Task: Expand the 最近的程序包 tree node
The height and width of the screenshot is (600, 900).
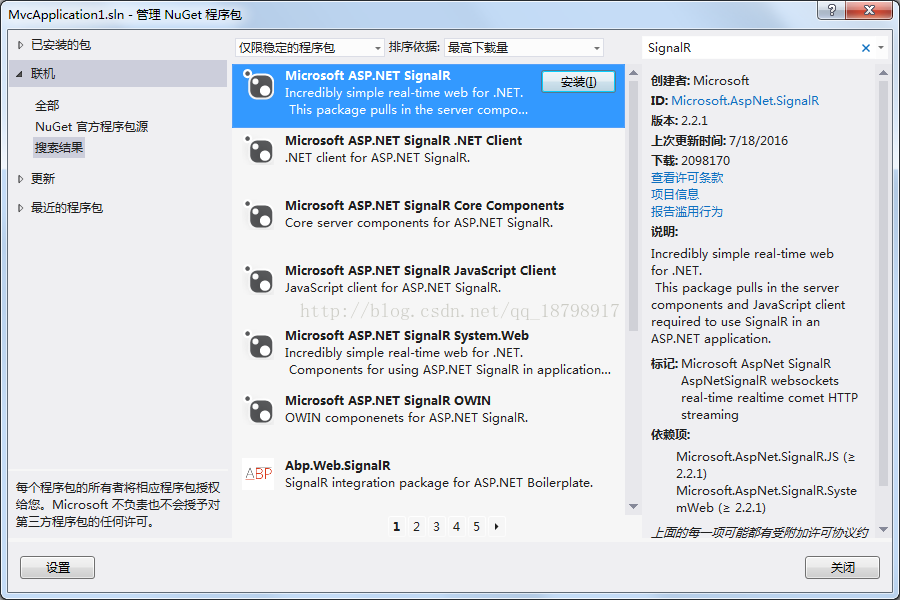Action: pyautogui.click(x=21, y=208)
